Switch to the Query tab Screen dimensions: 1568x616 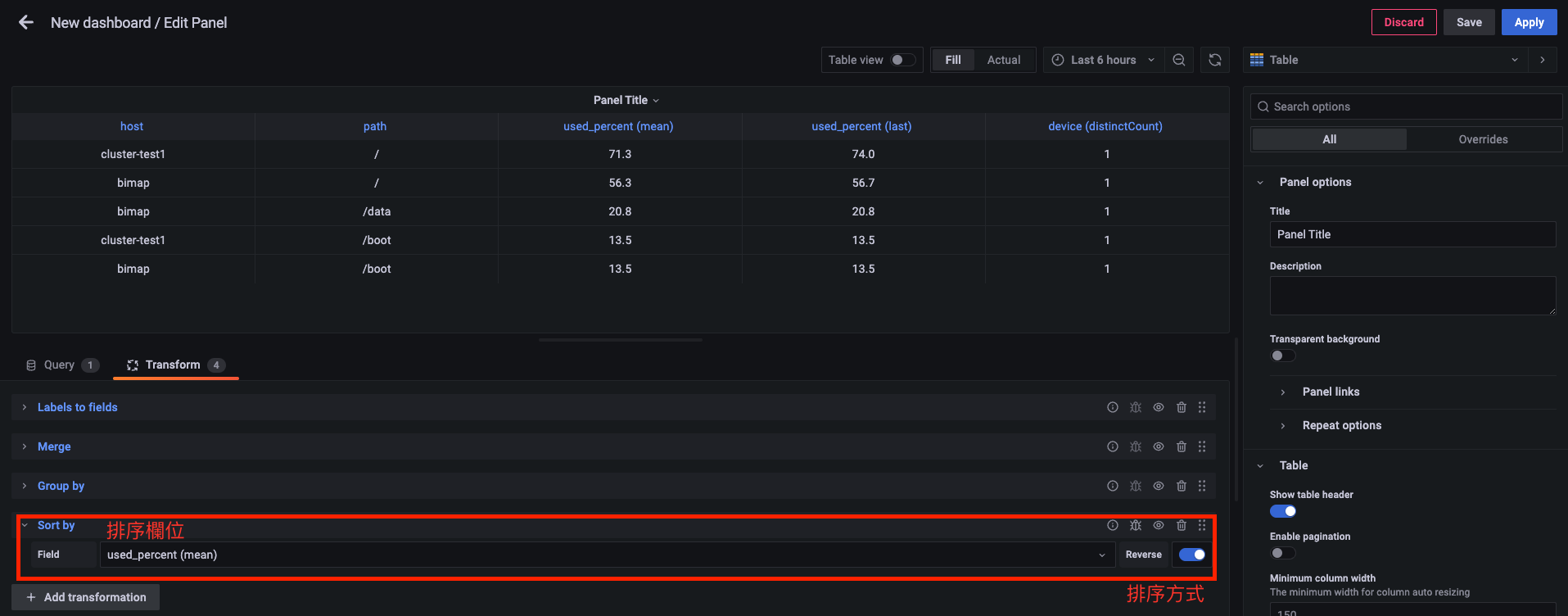63,365
